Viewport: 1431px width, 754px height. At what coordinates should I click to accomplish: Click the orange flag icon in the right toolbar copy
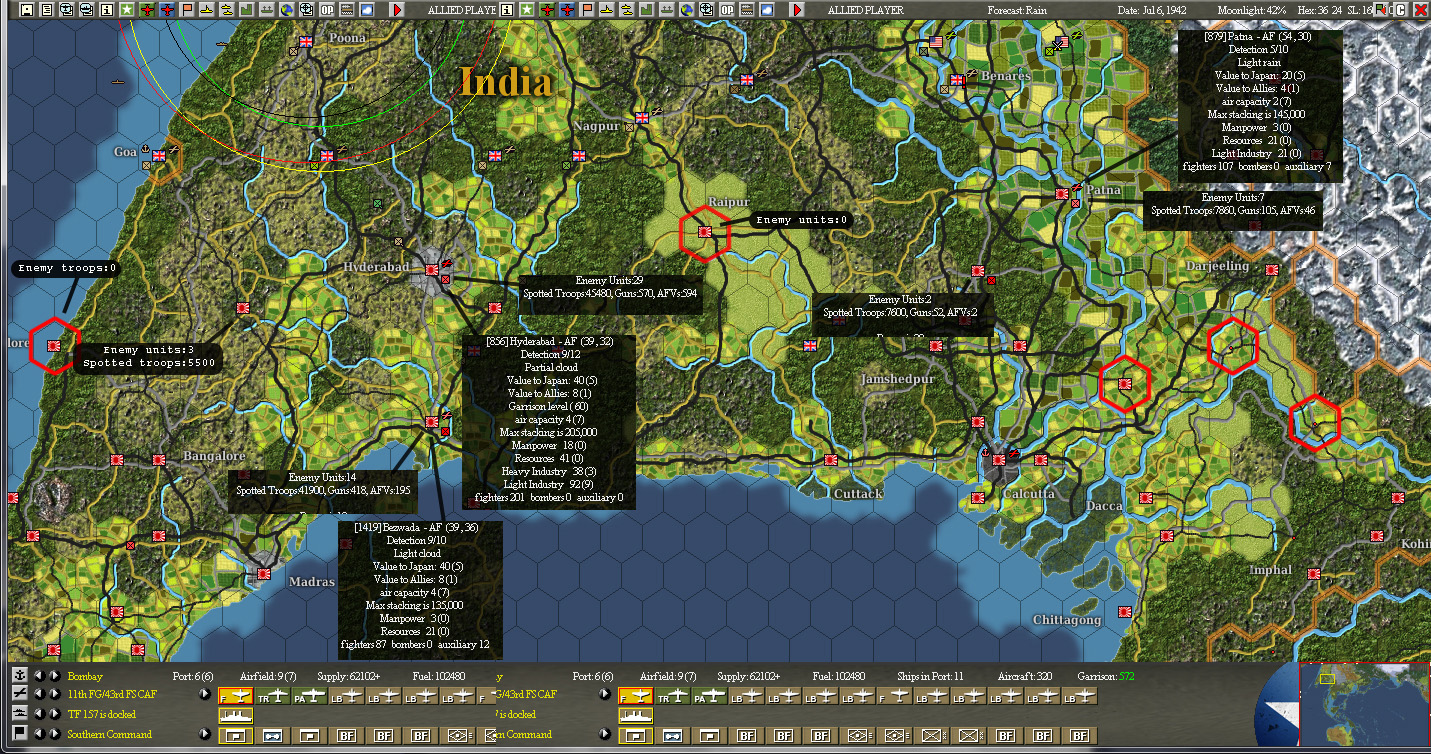(587, 9)
